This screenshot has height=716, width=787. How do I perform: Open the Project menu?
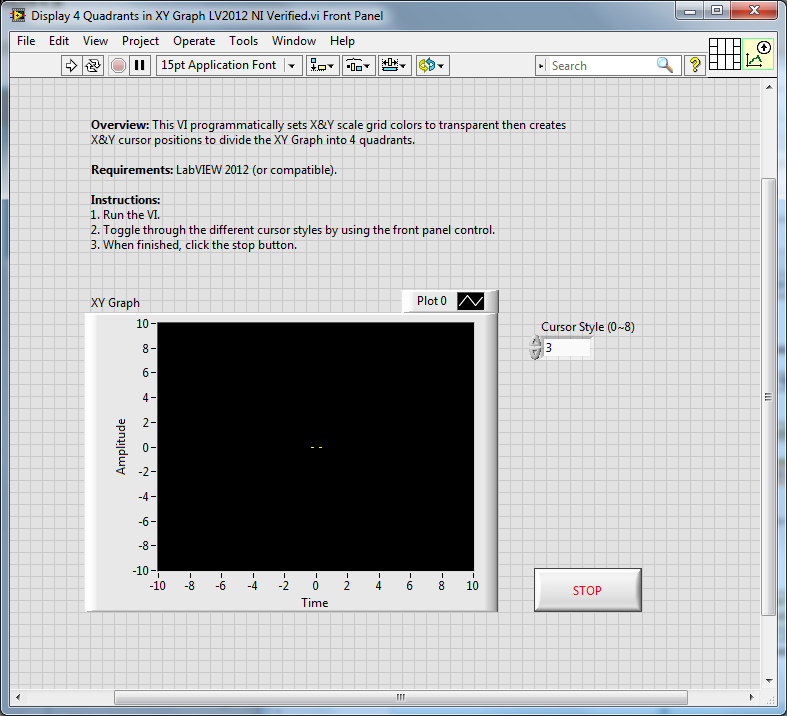(x=140, y=41)
